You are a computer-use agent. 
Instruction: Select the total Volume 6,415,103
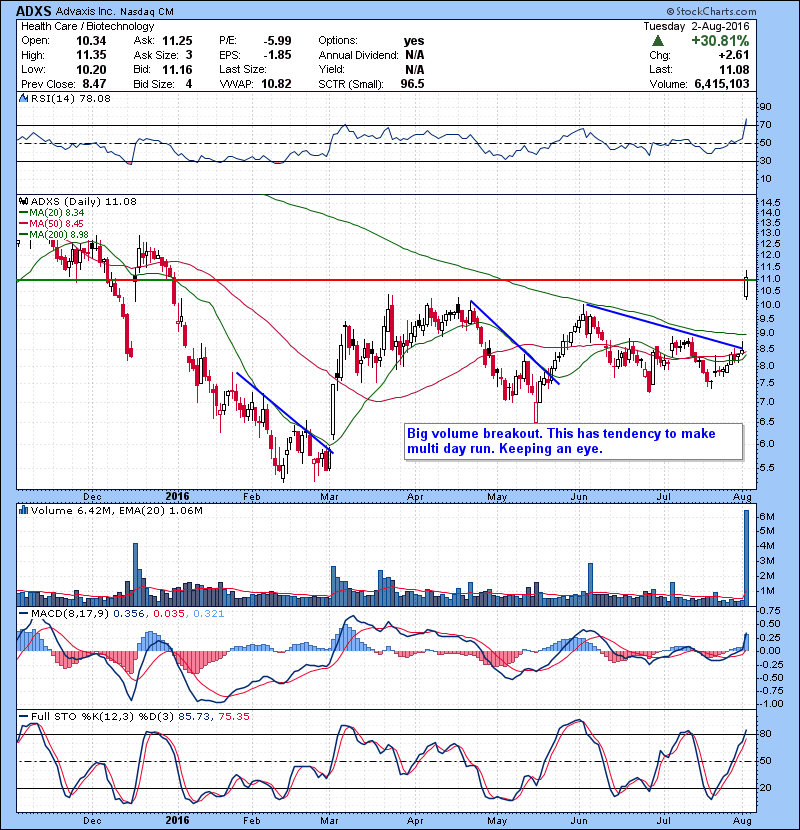(x=722, y=84)
